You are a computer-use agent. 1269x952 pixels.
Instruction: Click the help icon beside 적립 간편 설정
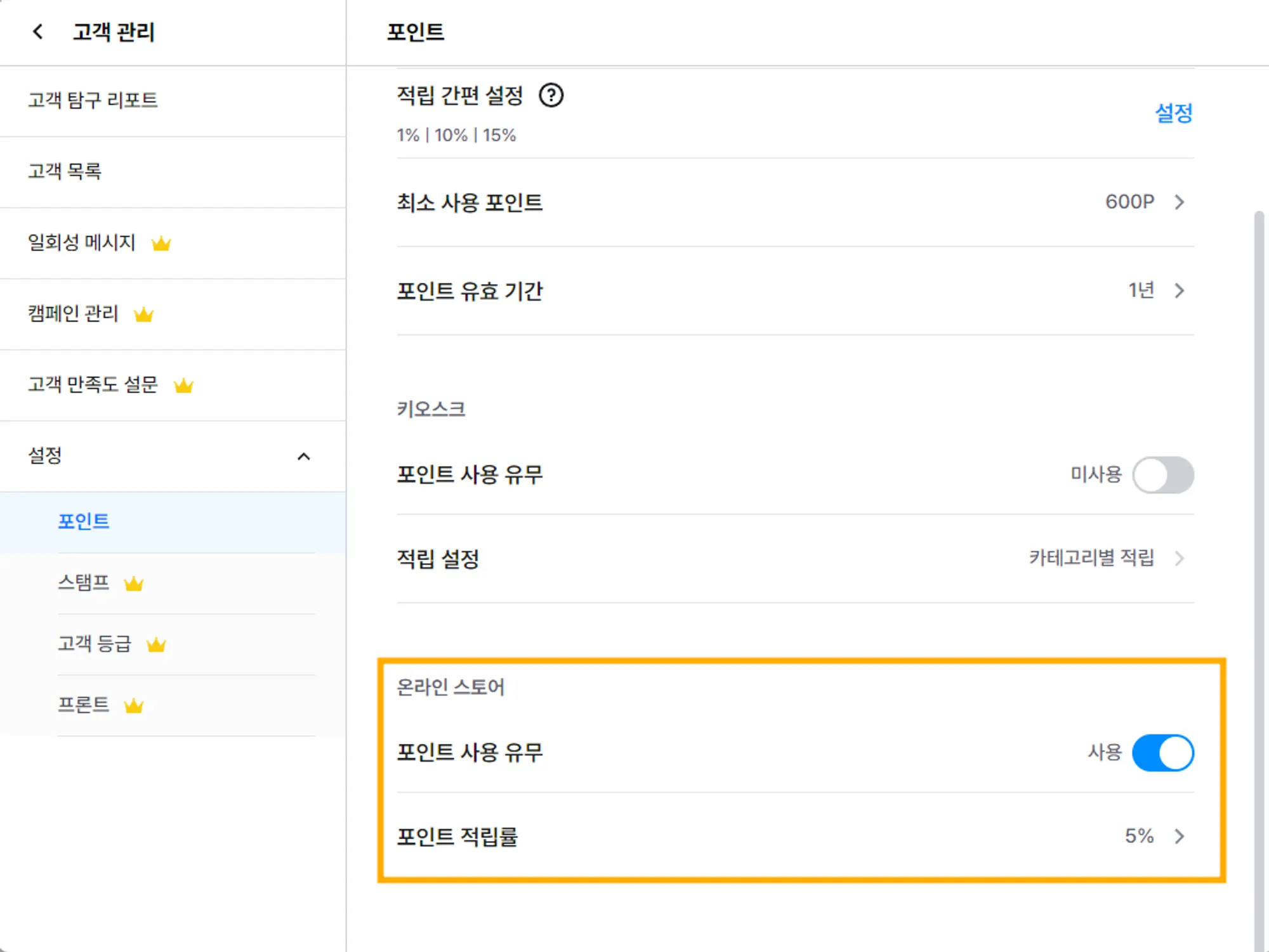tap(551, 96)
